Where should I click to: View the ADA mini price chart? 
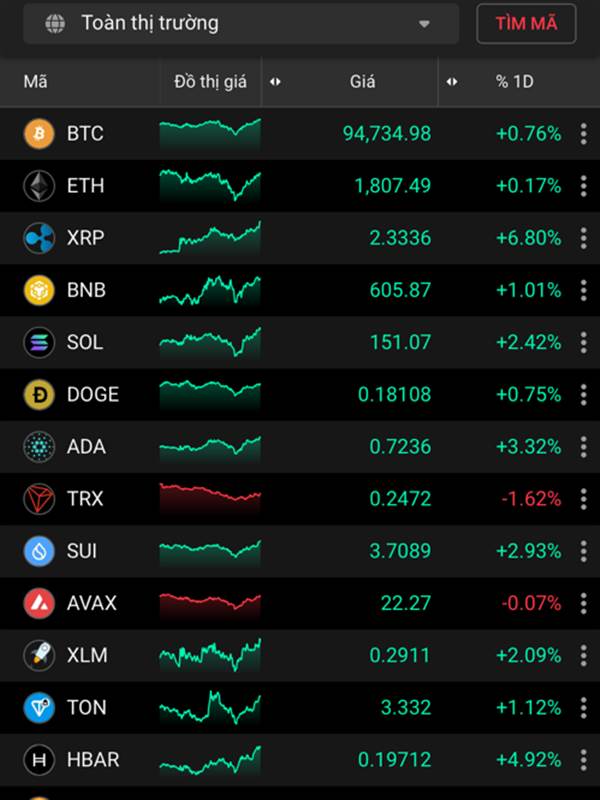[210, 447]
